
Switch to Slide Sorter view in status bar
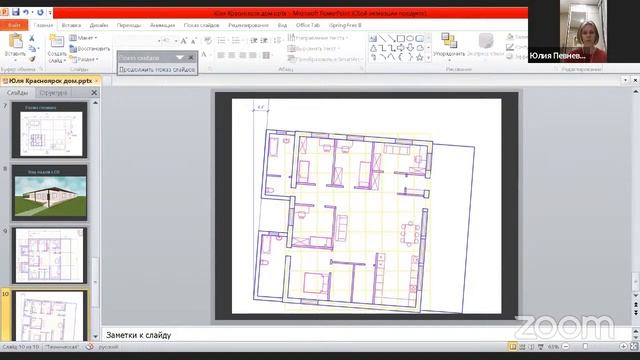click(x=522, y=347)
